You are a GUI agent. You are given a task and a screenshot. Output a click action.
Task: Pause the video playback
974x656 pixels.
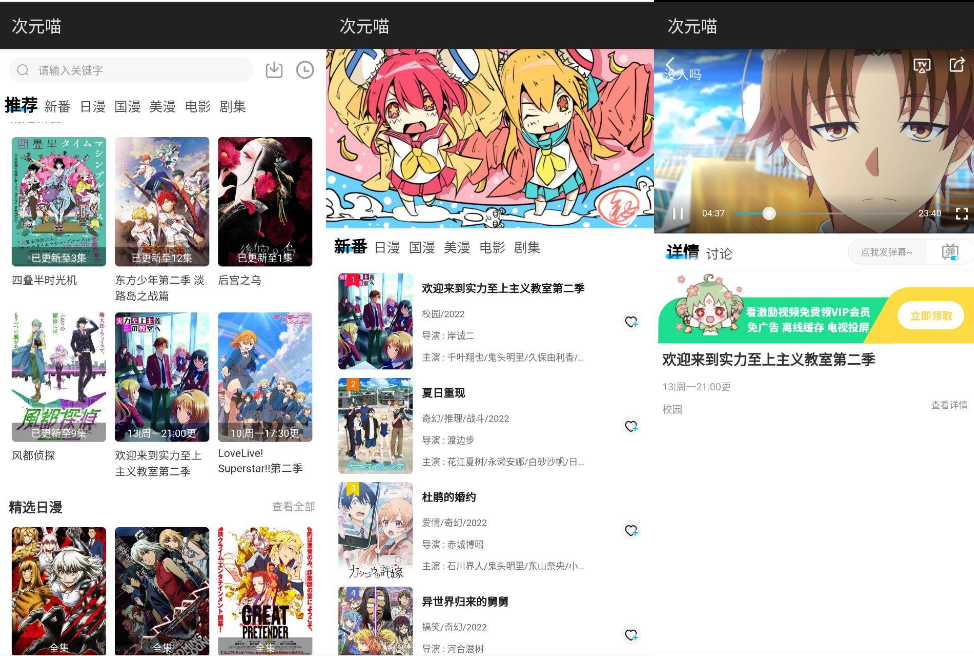[678, 213]
